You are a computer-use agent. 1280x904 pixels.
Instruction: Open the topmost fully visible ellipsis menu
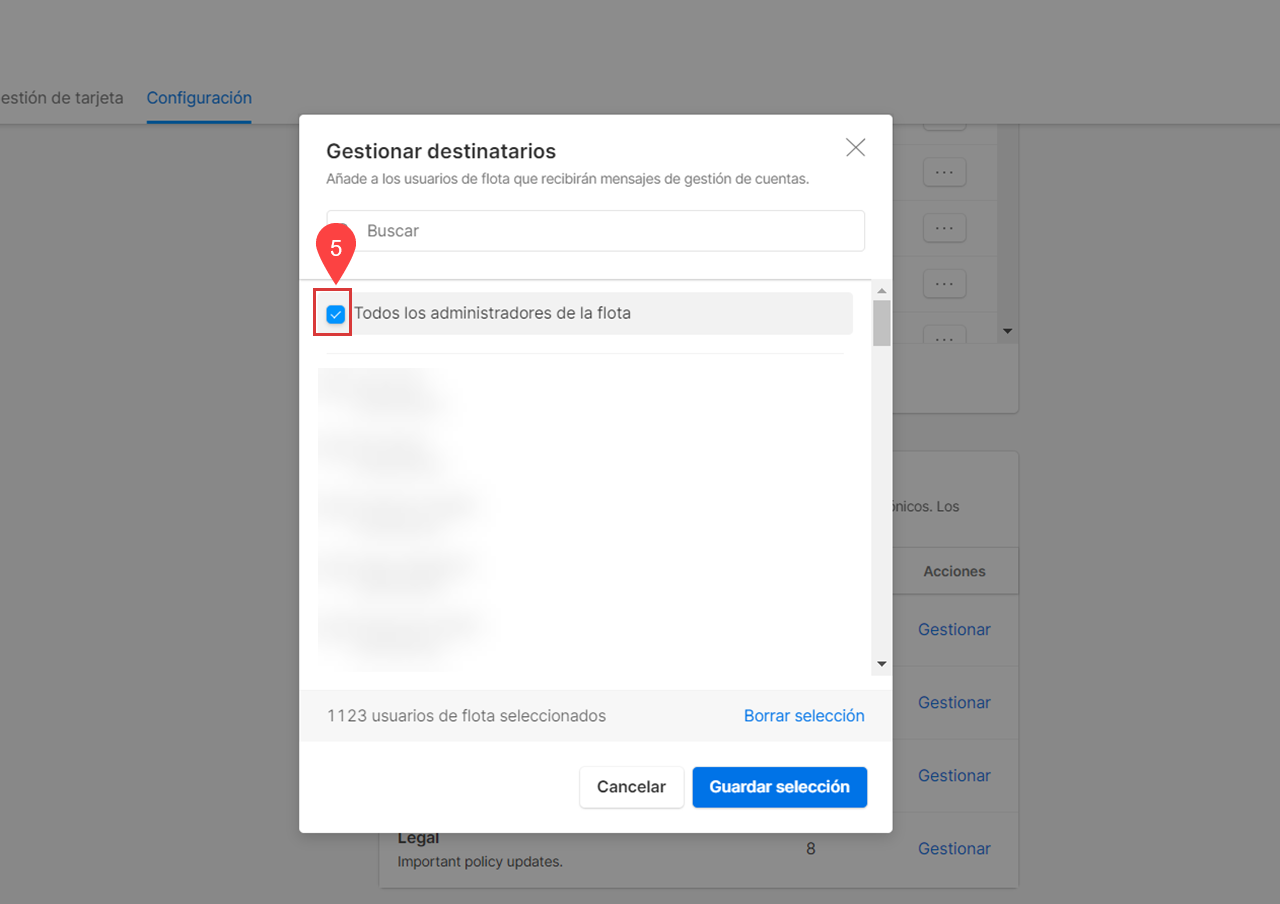coord(944,172)
